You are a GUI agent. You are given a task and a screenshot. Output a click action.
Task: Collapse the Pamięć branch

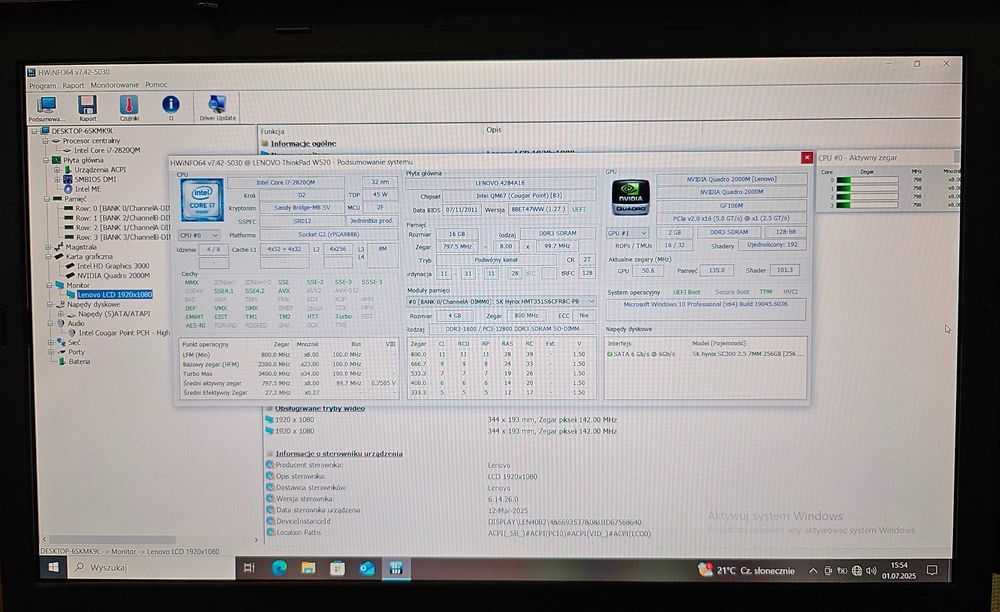pyautogui.click(x=47, y=199)
